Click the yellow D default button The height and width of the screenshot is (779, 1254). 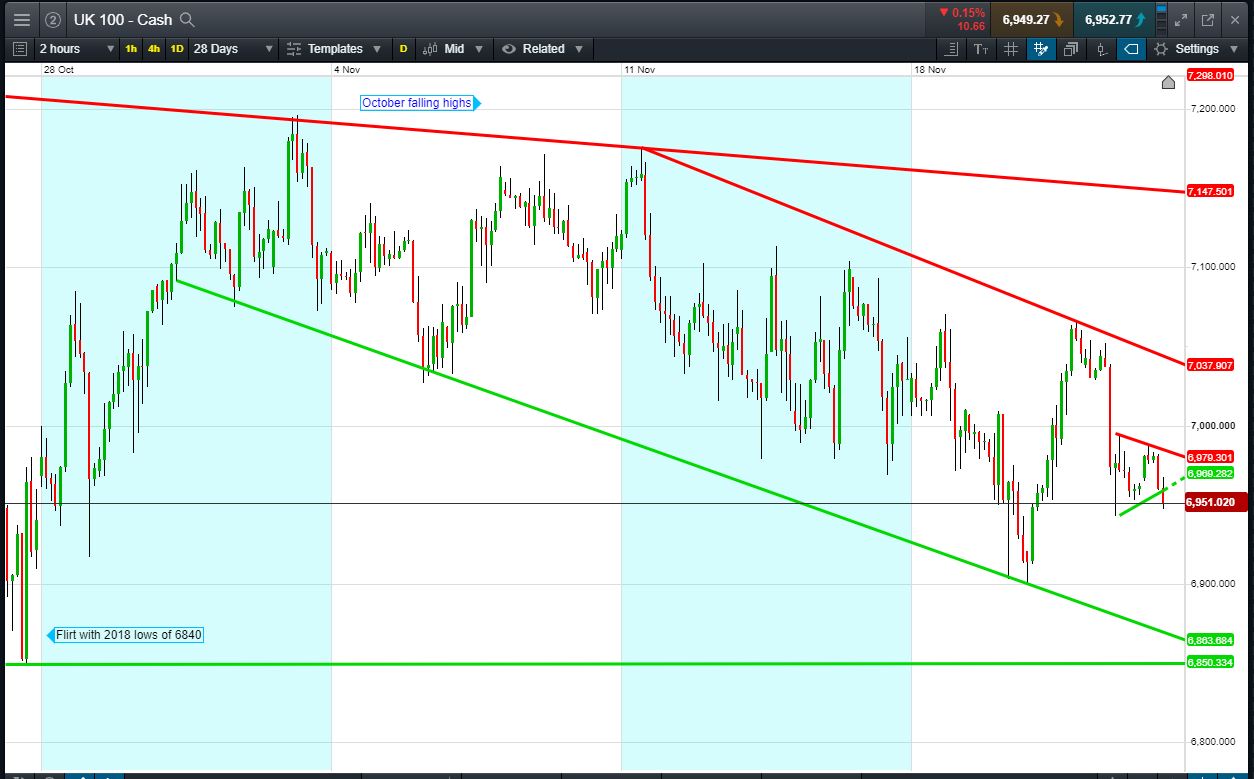pos(404,48)
